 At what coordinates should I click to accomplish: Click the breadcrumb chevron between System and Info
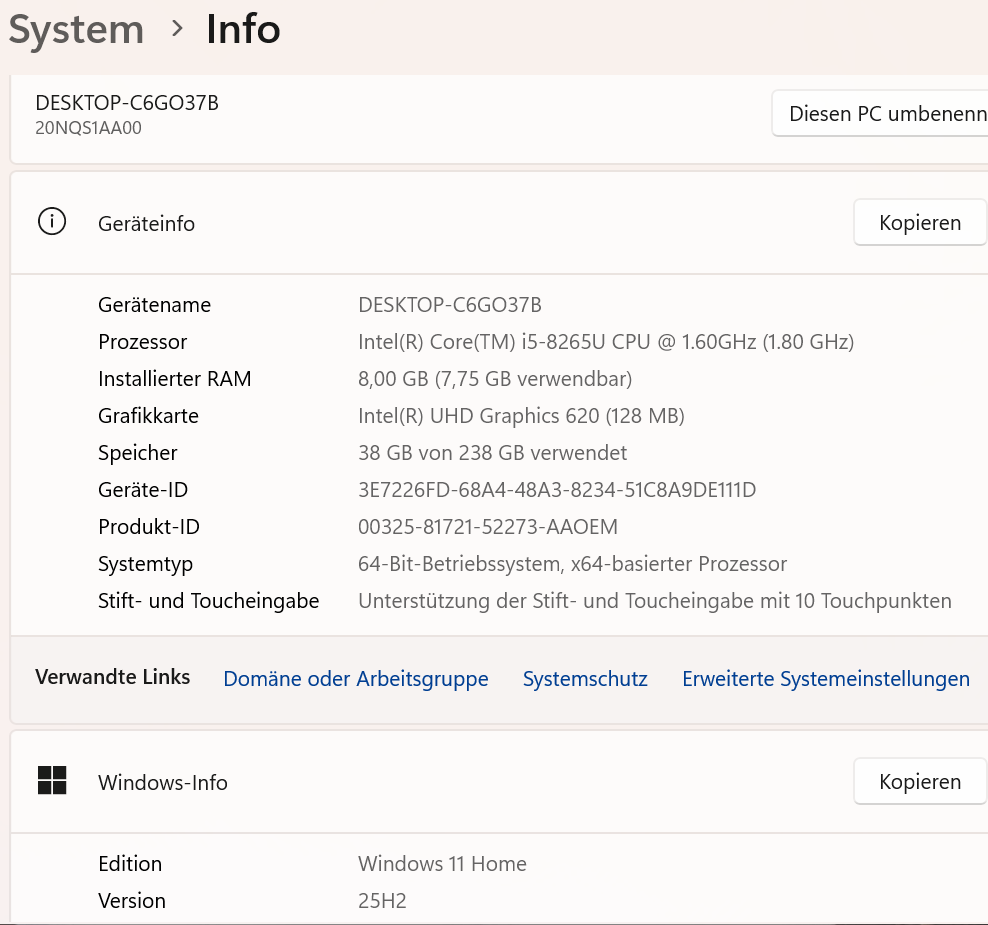[177, 28]
